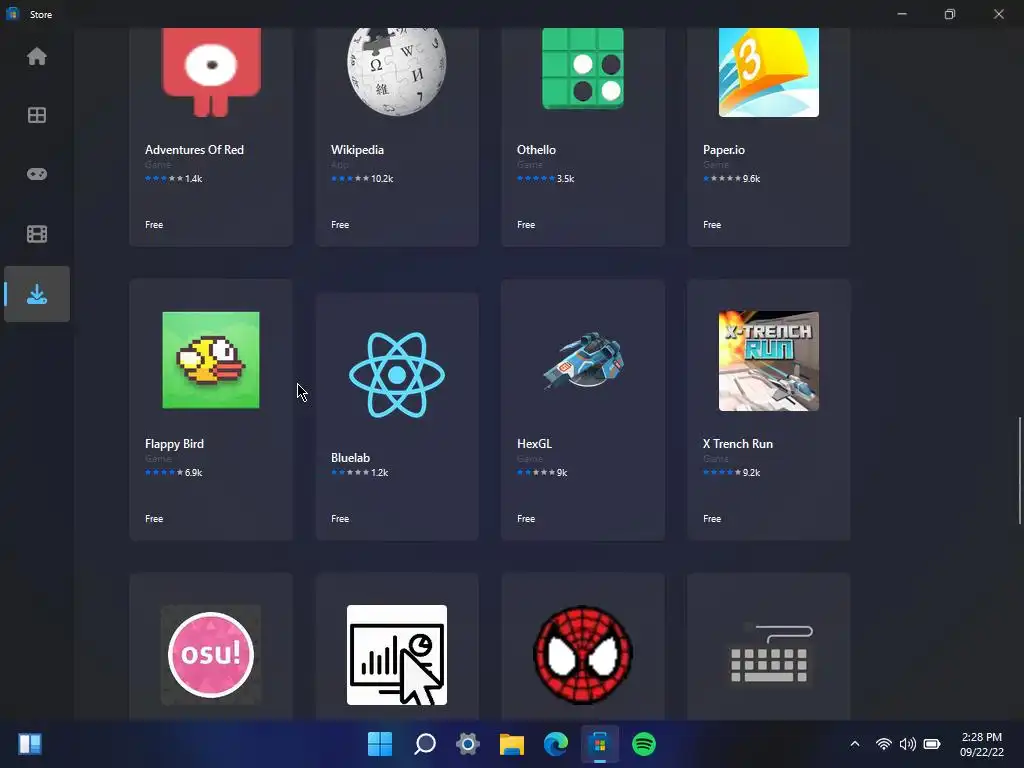The height and width of the screenshot is (768, 1024).
Task: Select the Paper.io title text
Action: tap(724, 150)
